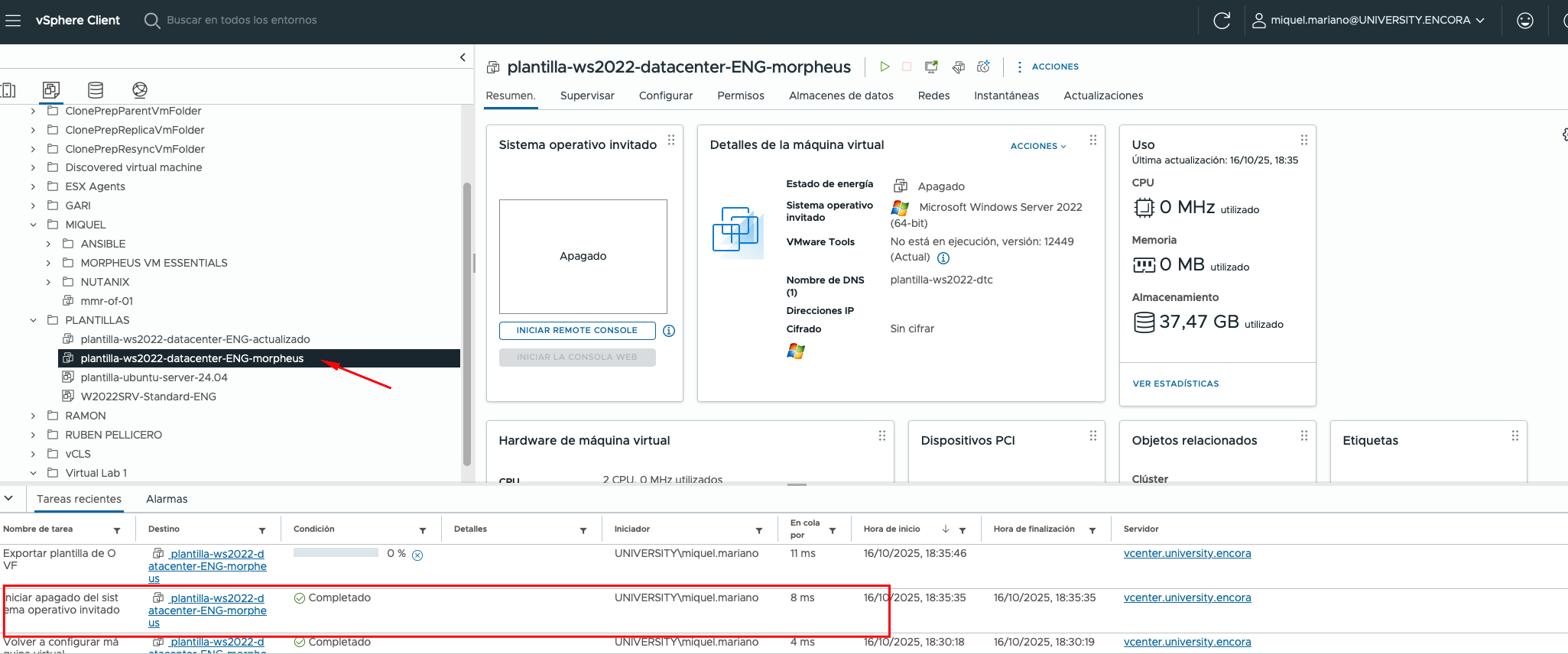Expand the NUTANIX folder
The height and width of the screenshot is (654, 1568).
48,282
